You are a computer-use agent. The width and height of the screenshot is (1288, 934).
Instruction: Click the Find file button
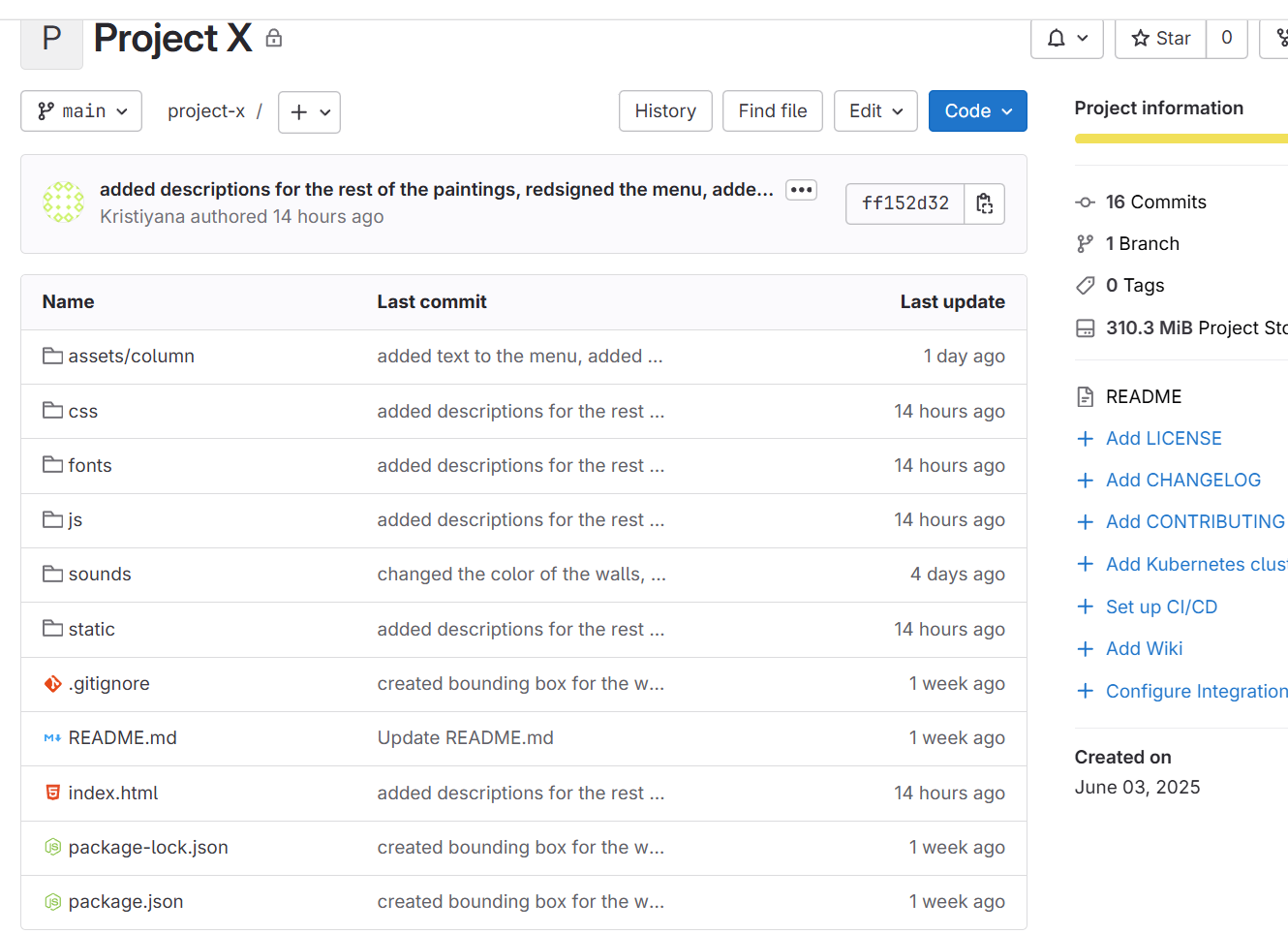[x=772, y=110]
